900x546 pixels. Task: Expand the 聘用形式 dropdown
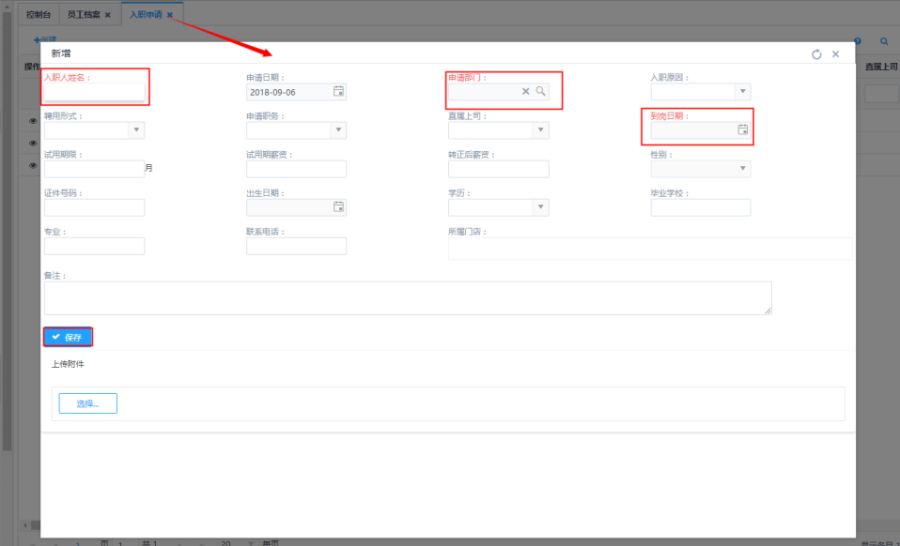pyautogui.click(x=136, y=130)
